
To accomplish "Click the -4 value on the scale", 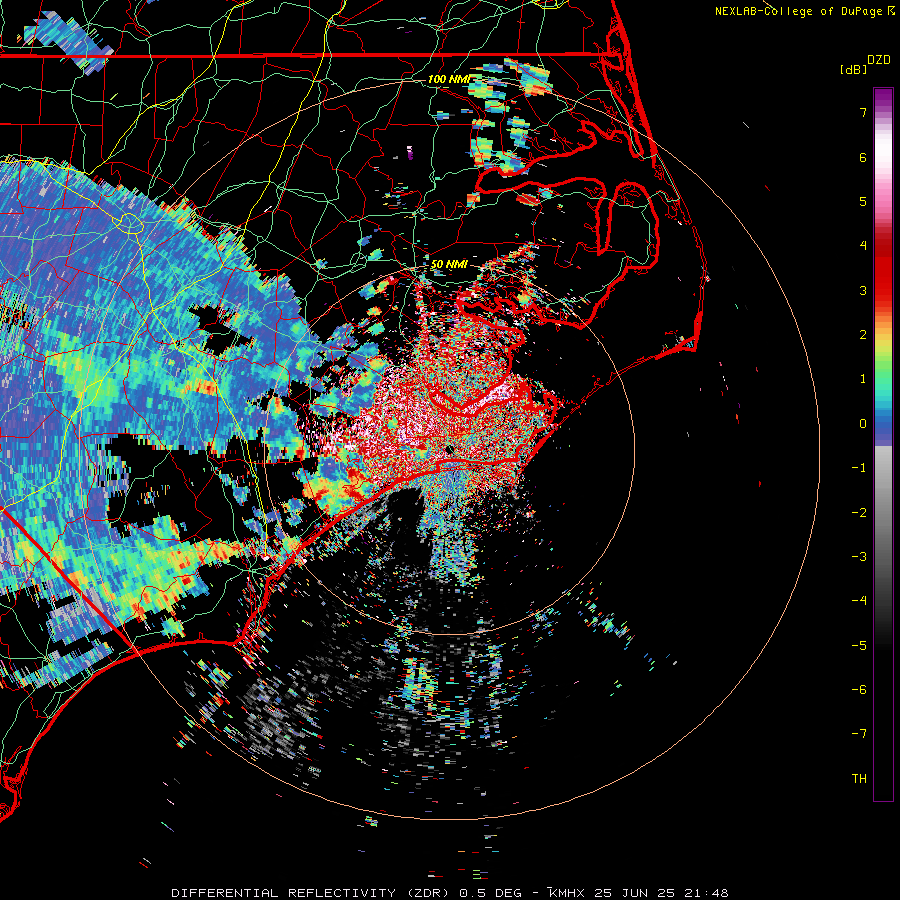I will (x=859, y=601).
